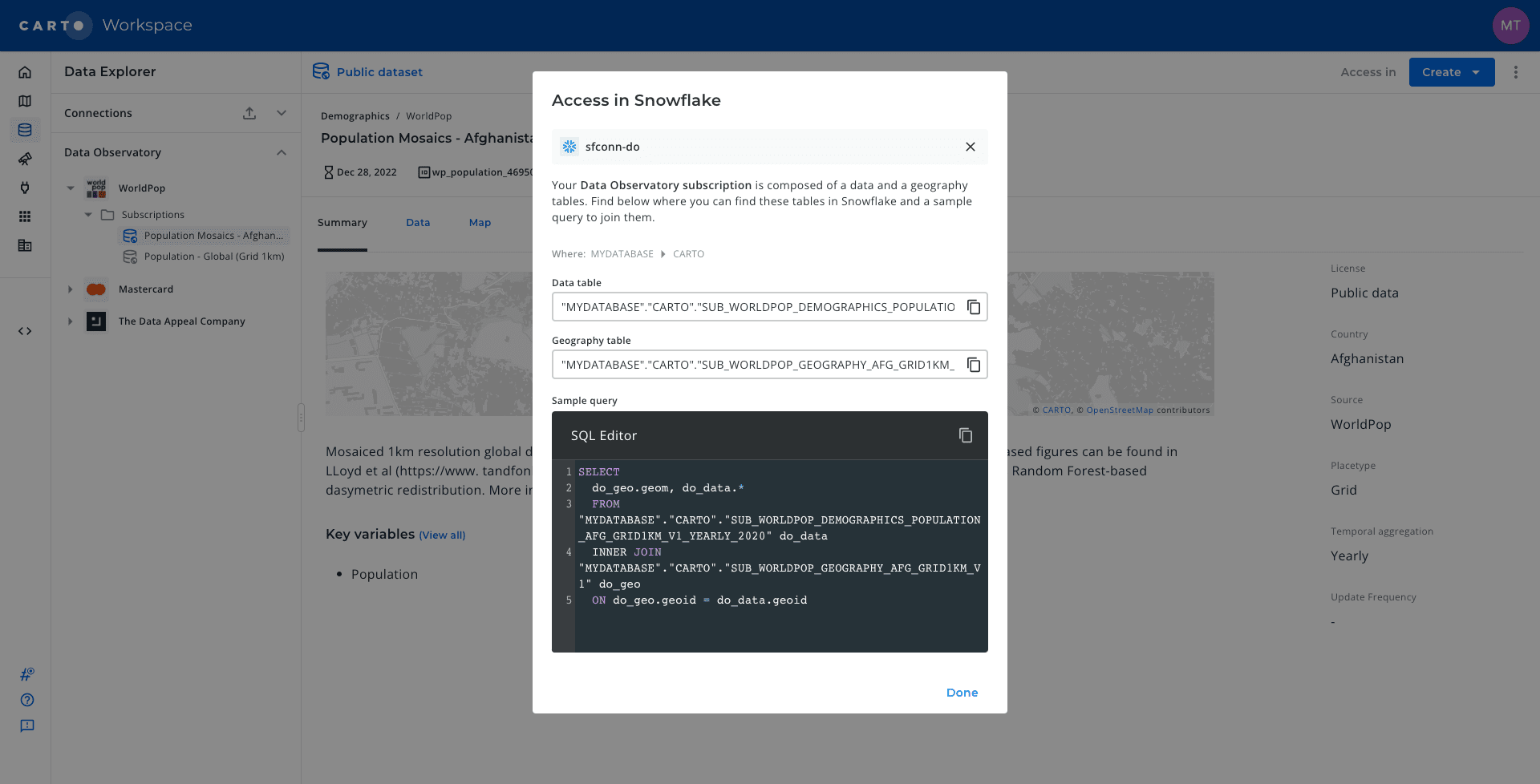The image size is (1540, 784).
Task: Select the Data Explorer database icon
Action: pos(26,130)
